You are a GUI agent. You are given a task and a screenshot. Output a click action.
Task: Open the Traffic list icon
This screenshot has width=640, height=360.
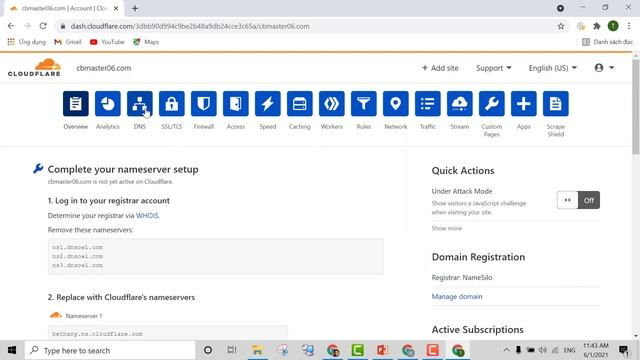point(428,104)
